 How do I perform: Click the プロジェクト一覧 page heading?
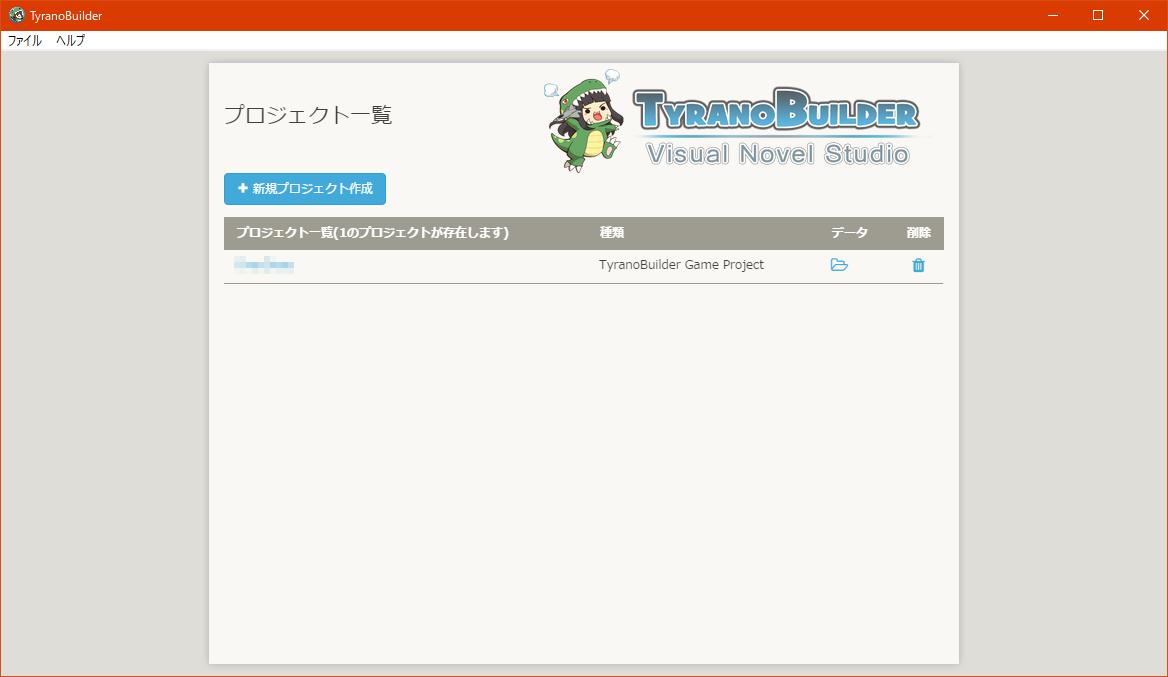tap(308, 115)
